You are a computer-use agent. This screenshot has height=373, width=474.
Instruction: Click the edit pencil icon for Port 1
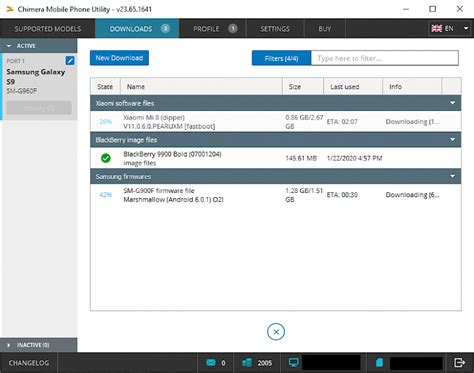tap(70, 61)
